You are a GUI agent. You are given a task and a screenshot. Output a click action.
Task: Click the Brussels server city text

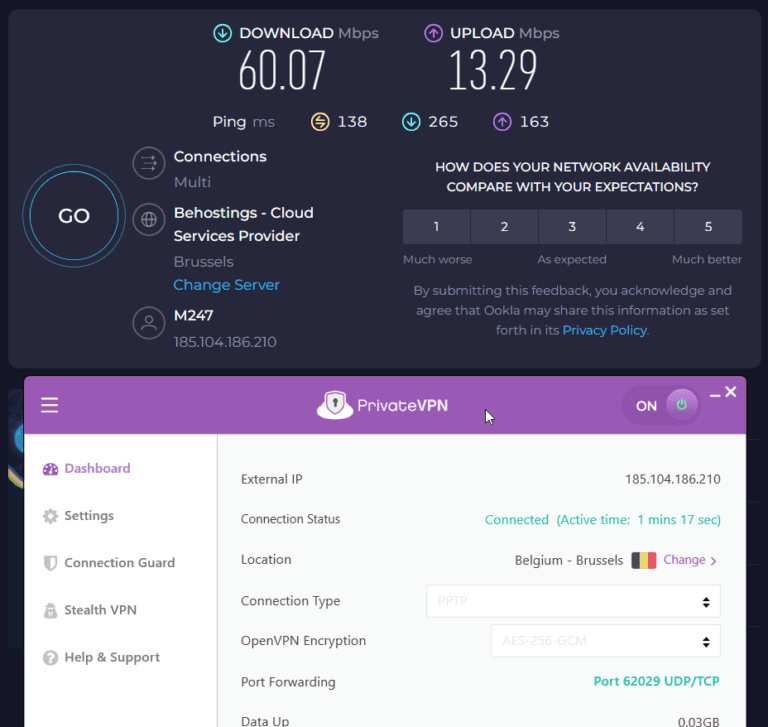point(204,262)
